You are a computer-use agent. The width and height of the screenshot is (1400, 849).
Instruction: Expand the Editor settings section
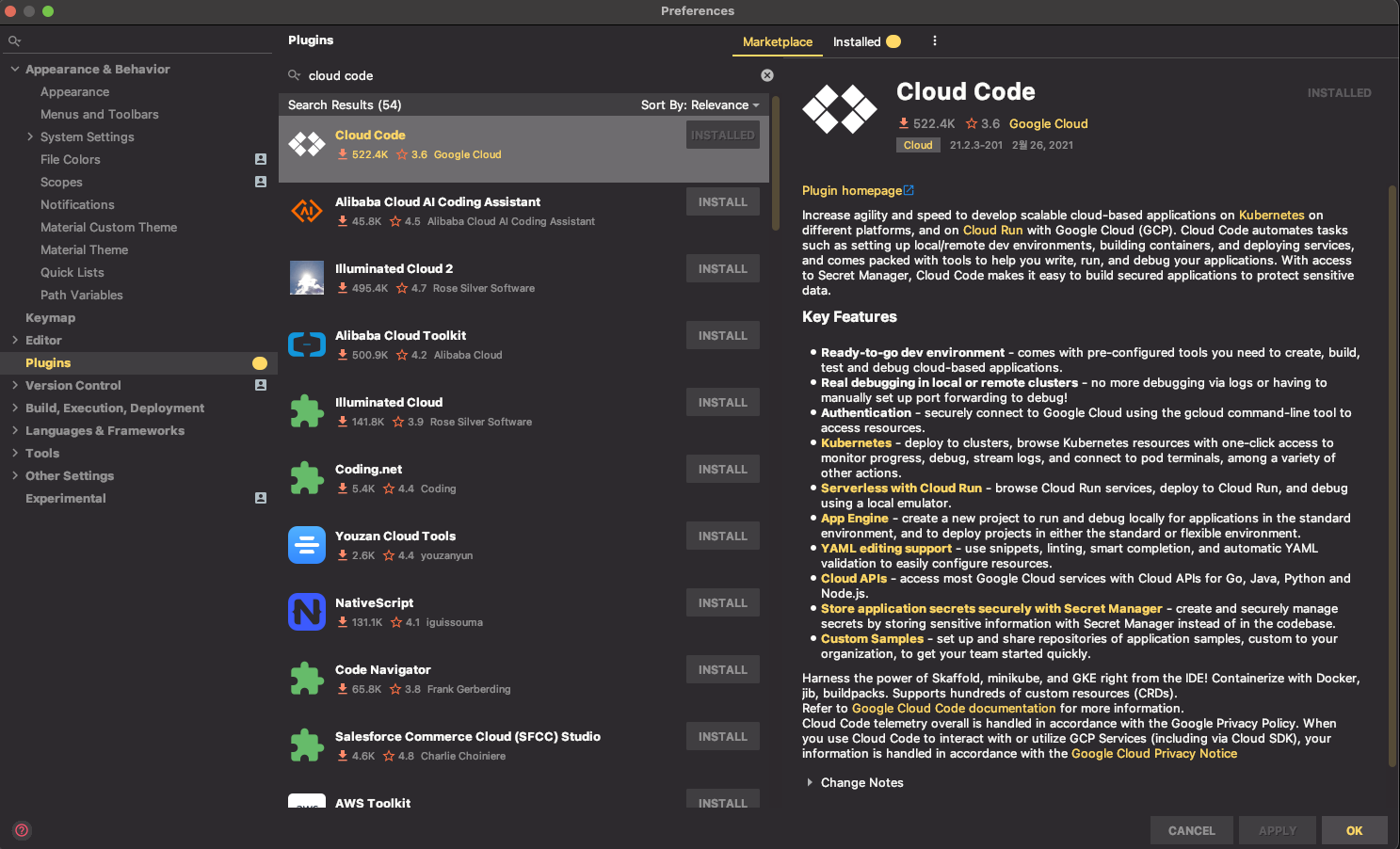pyautogui.click(x=15, y=340)
